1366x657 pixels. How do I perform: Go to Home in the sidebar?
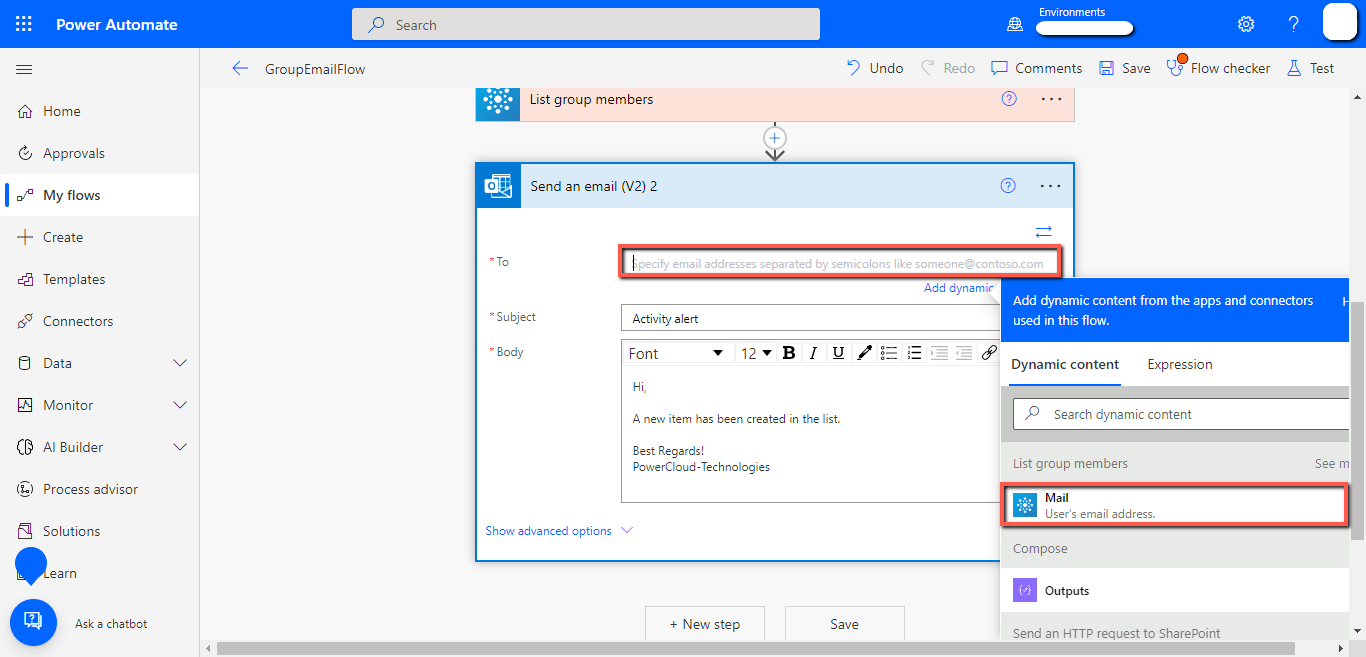point(100,111)
